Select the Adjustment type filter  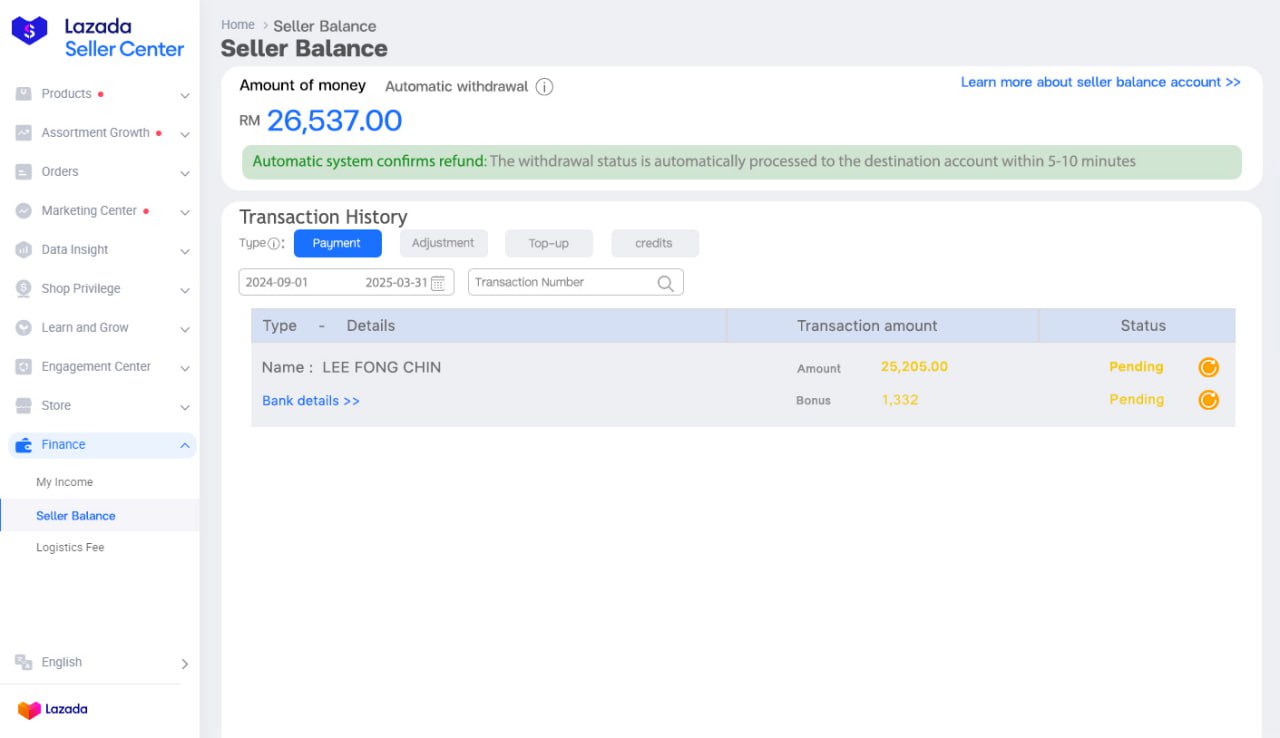tap(443, 243)
